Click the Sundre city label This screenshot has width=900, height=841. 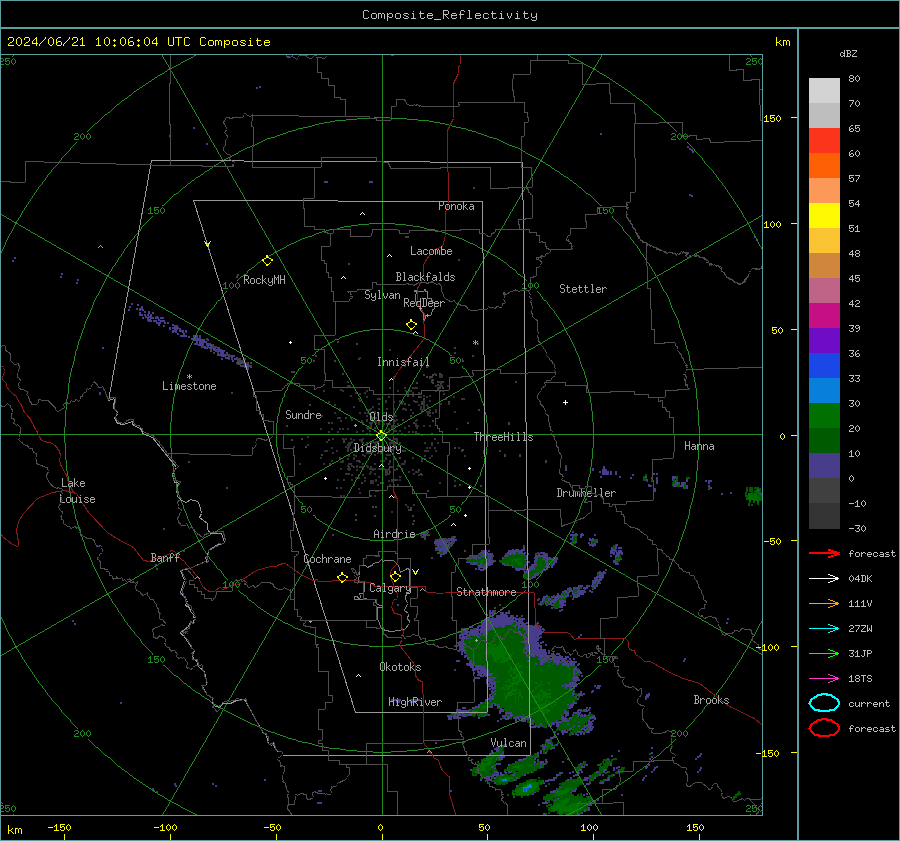(304, 414)
